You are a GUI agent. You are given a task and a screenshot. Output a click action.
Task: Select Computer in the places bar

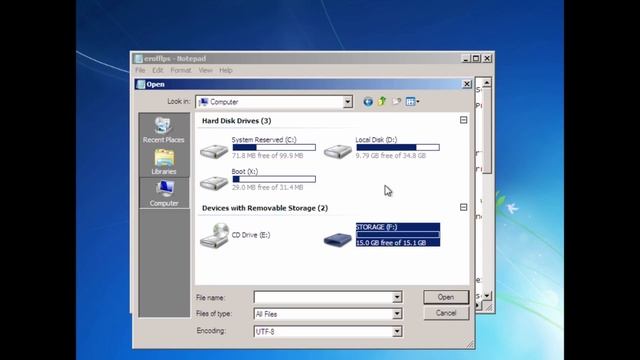(164, 193)
